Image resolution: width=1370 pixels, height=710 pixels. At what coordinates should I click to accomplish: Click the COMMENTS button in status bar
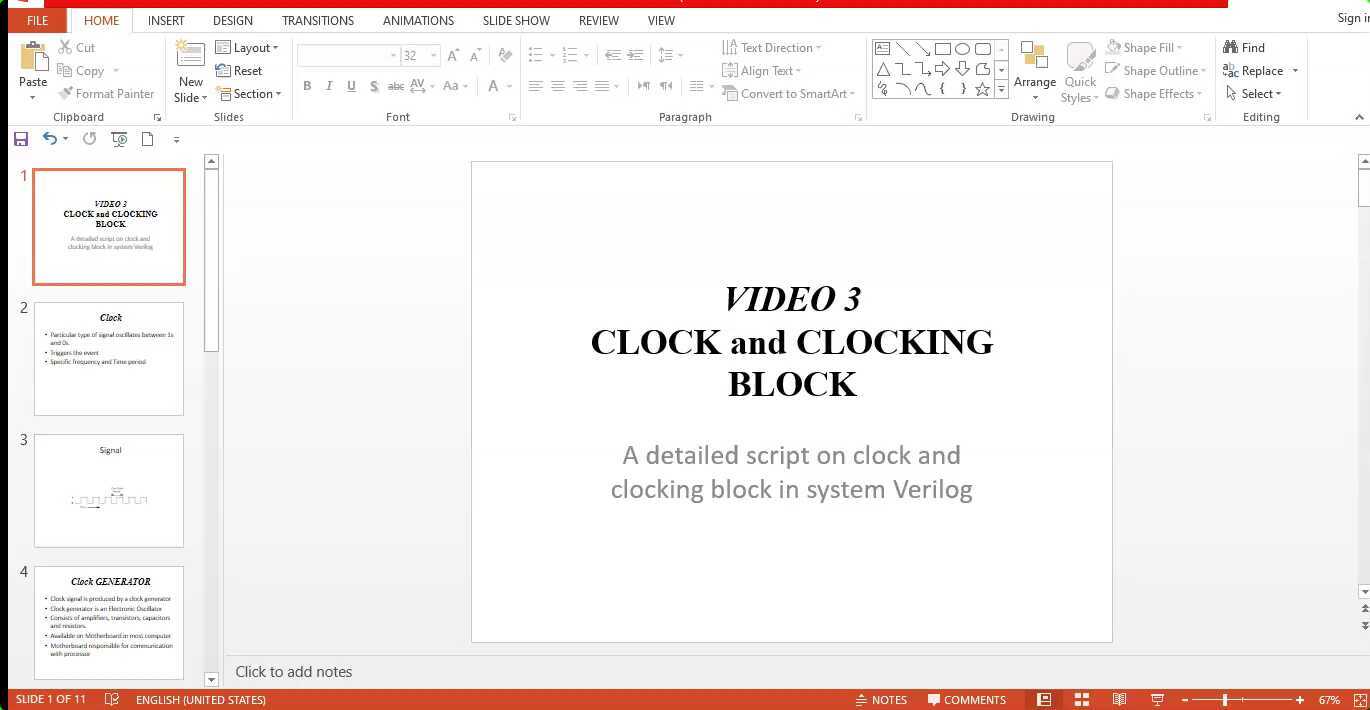[x=966, y=699]
